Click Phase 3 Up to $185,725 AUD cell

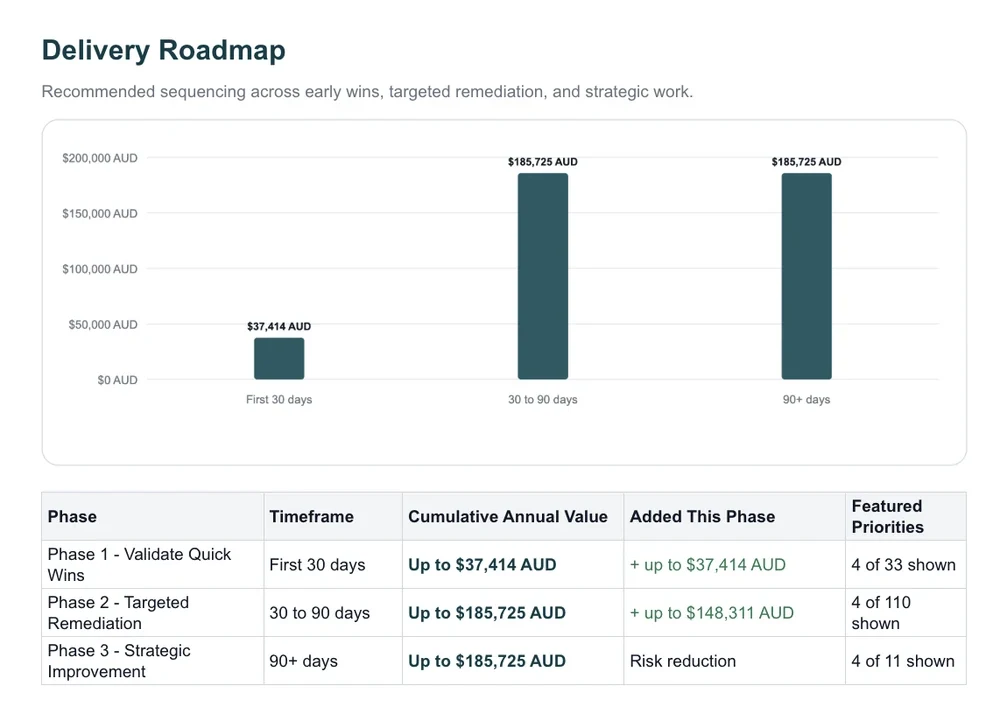[513, 661]
